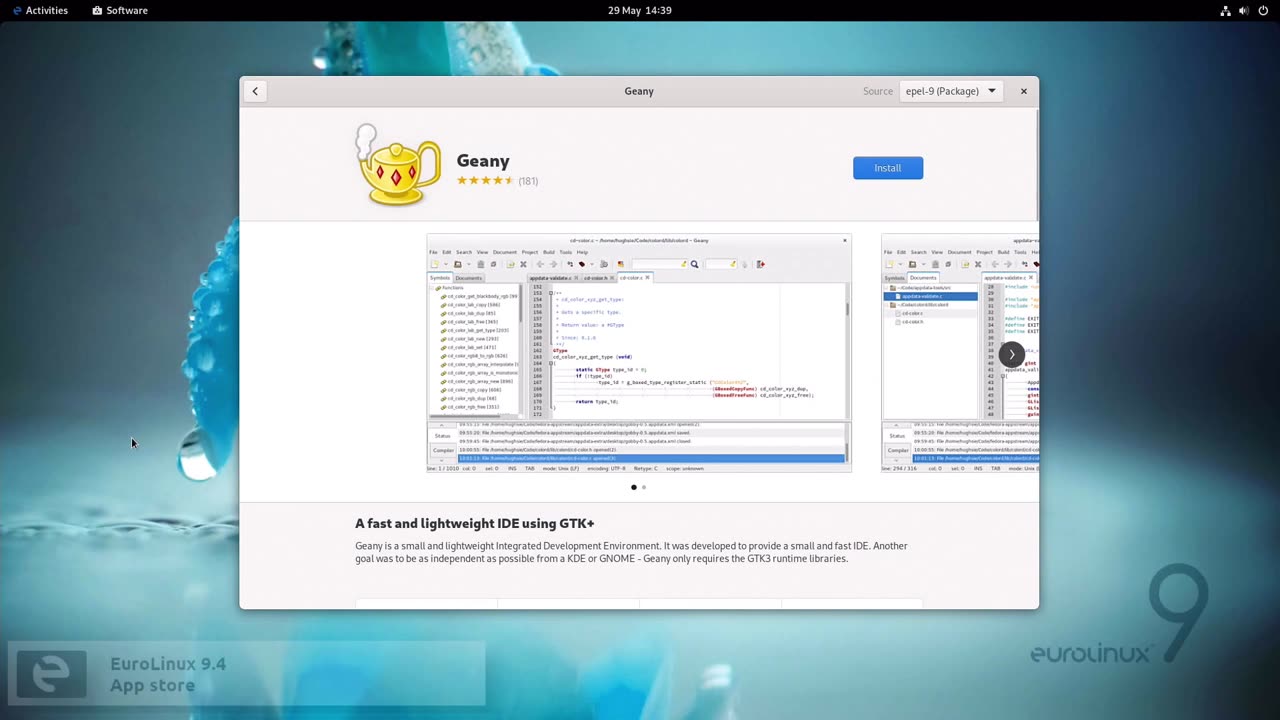The height and width of the screenshot is (720, 1280).
Task: Open the Activities overview
Action: tap(40, 10)
